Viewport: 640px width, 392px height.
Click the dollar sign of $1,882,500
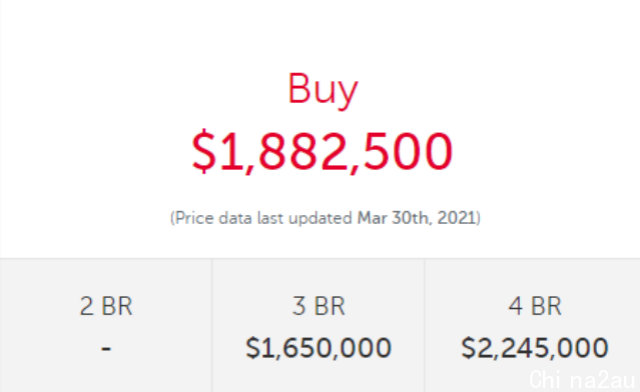coord(204,151)
